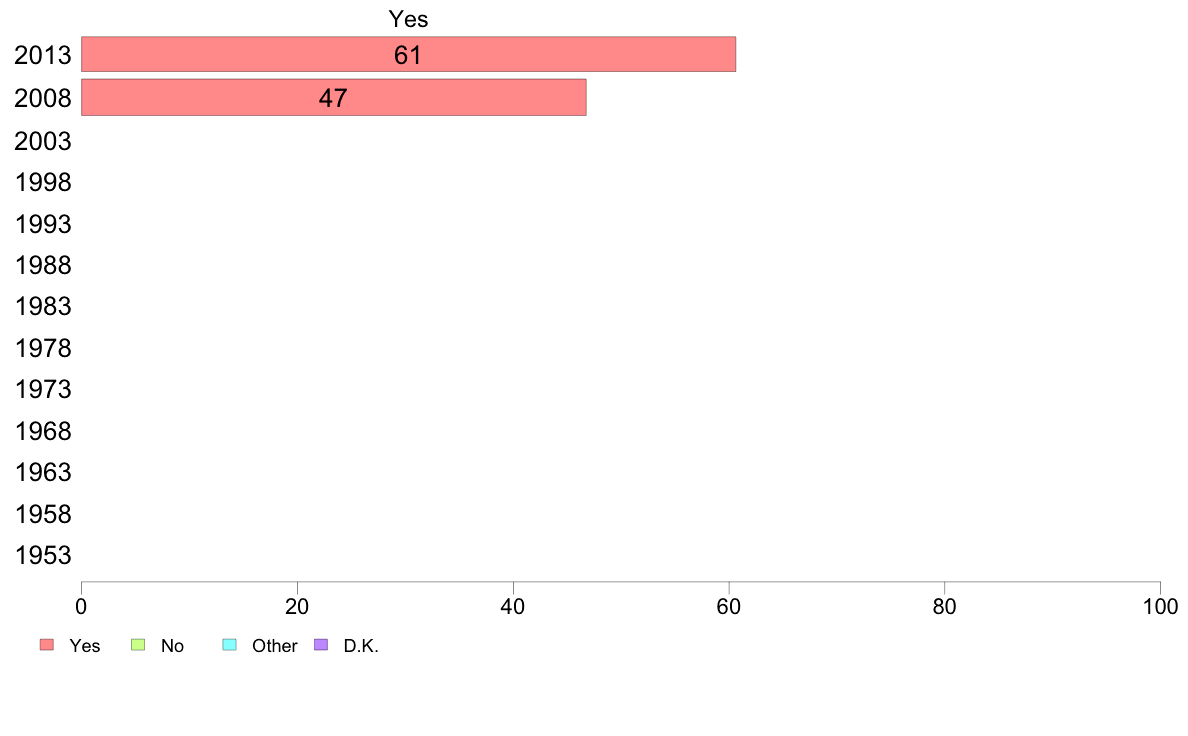Click the purple D.K. legend swatch
1188x736 pixels.
point(321,645)
